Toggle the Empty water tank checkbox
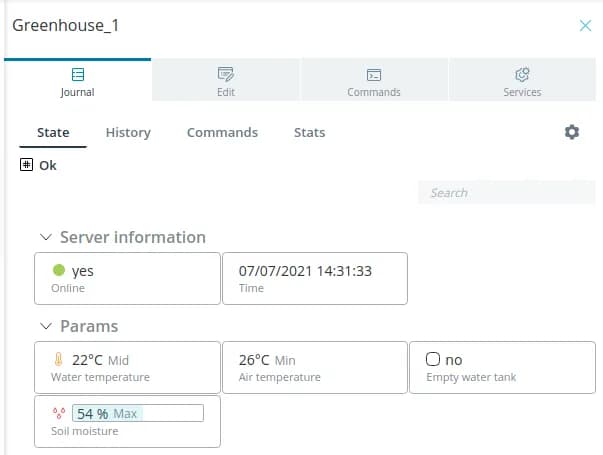The width and height of the screenshot is (603, 455). pyautogui.click(x=433, y=360)
